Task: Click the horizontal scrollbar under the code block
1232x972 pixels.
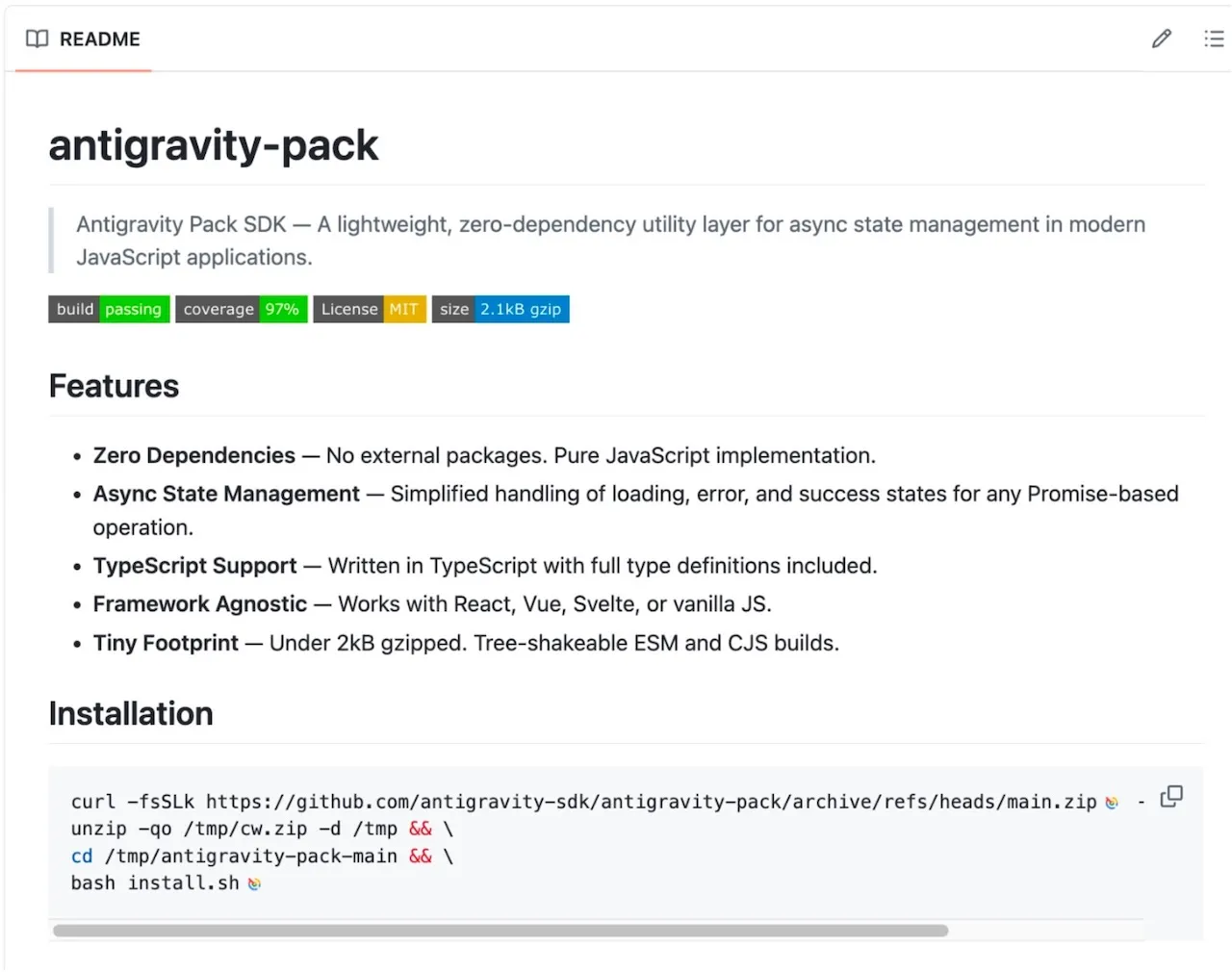Action: click(500, 930)
